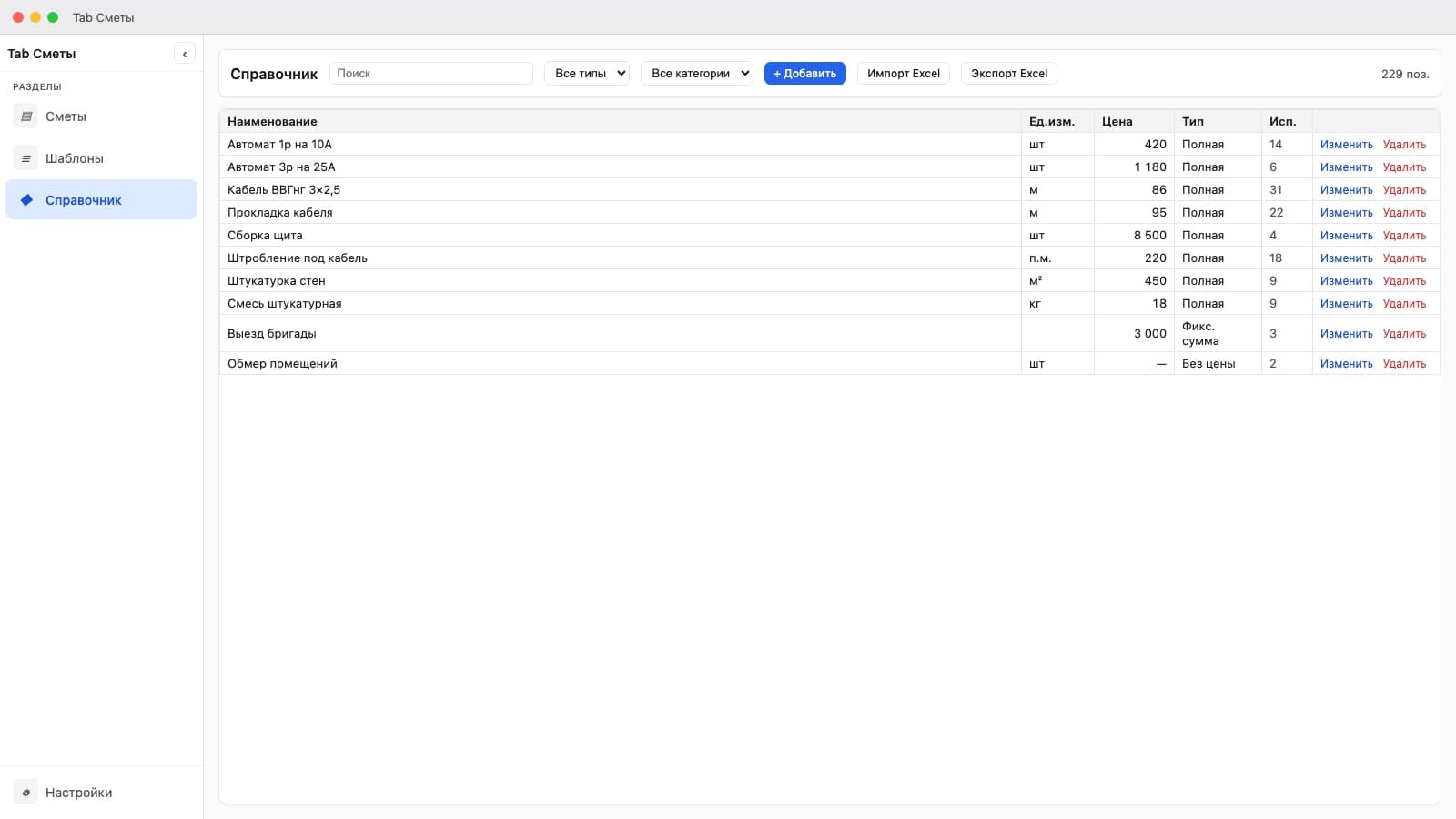
Task: Click the кг unit cell
Action: tap(1057, 304)
